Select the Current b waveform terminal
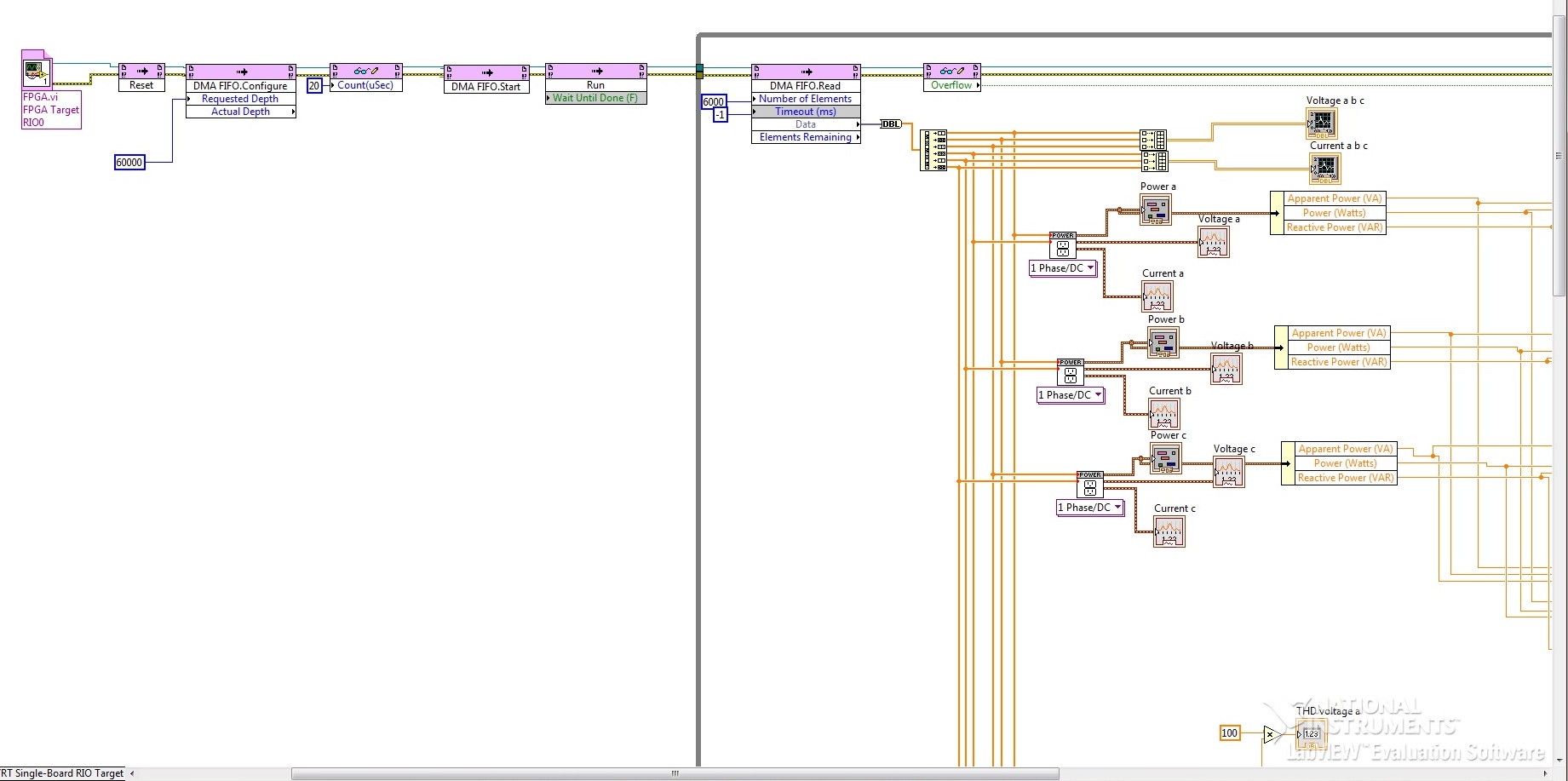Image resolution: width=1568 pixels, height=781 pixels. (1164, 414)
